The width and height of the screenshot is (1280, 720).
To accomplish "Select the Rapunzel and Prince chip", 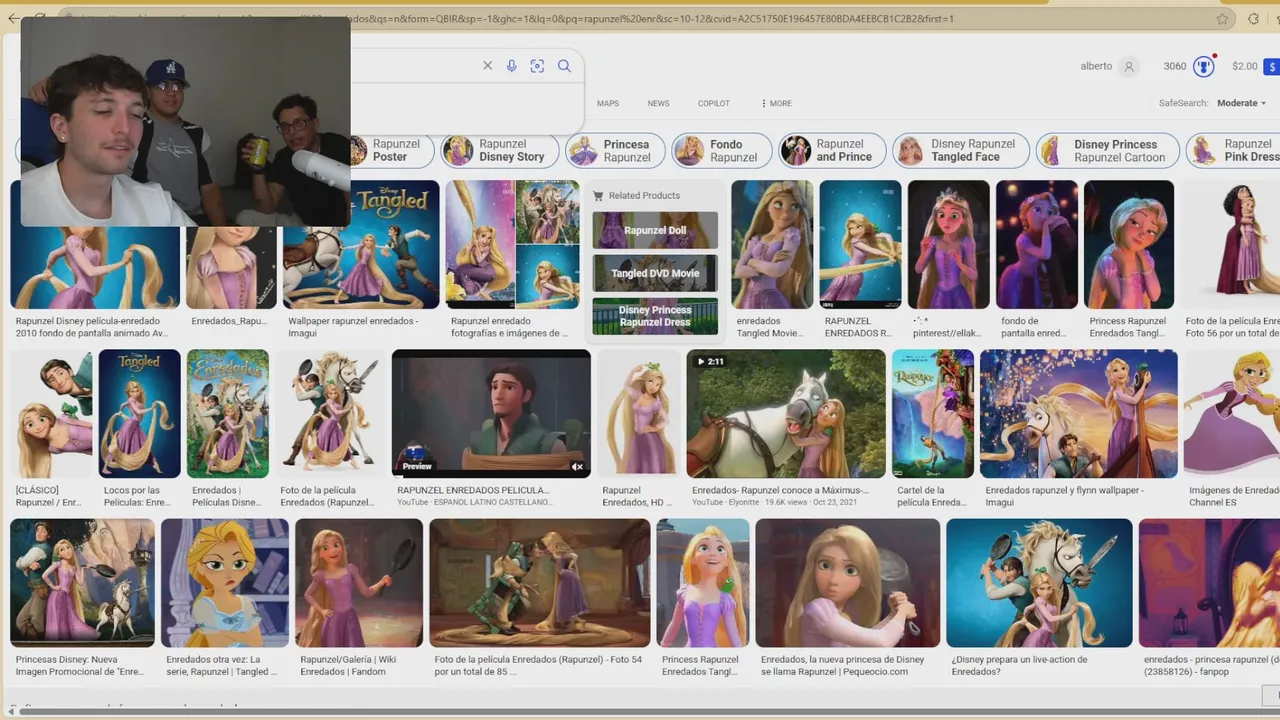I will (832, 151).
